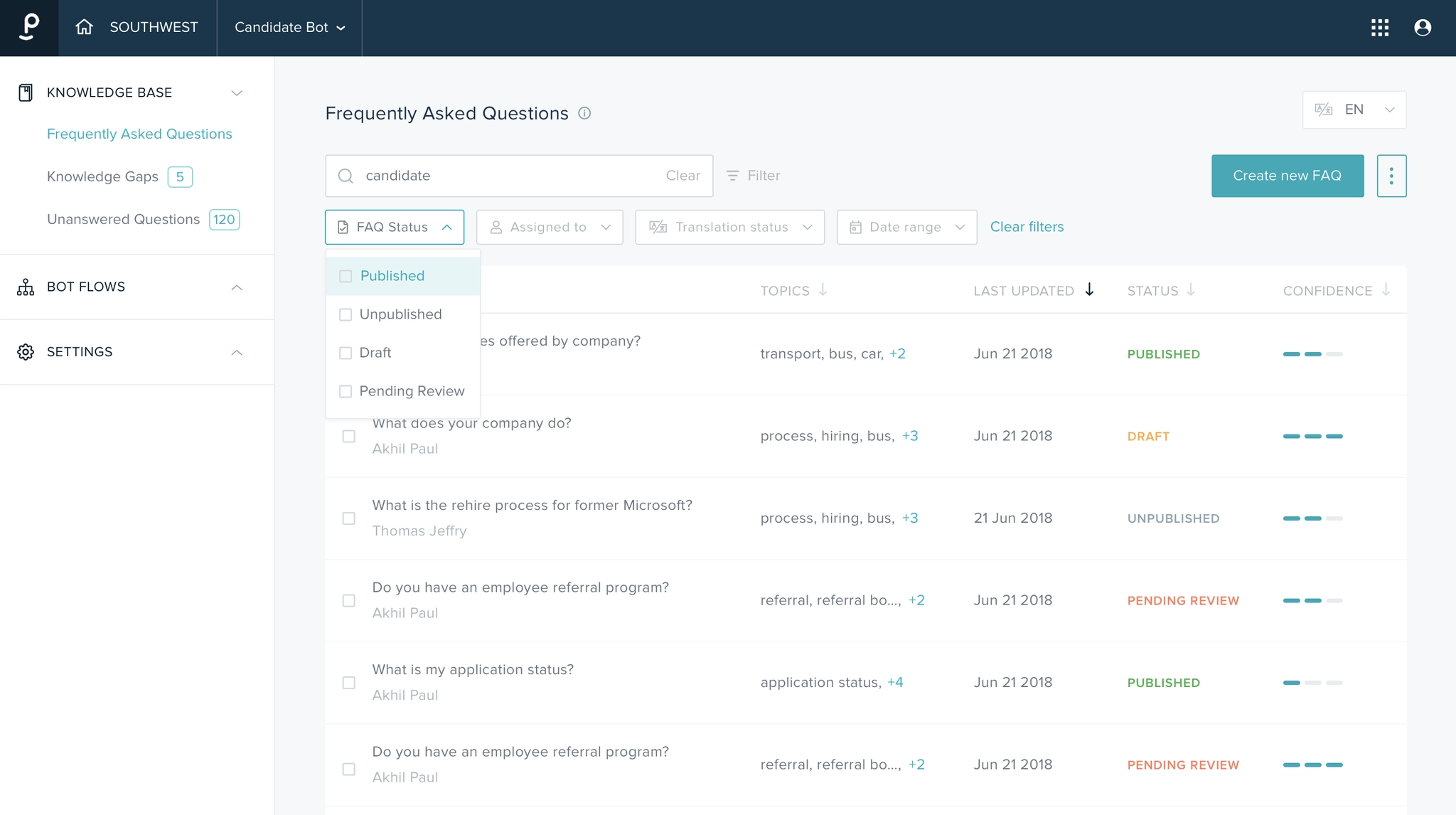Open more options kebab menu
This screenshot has height=815, width=1456.
coord(1391,176)
